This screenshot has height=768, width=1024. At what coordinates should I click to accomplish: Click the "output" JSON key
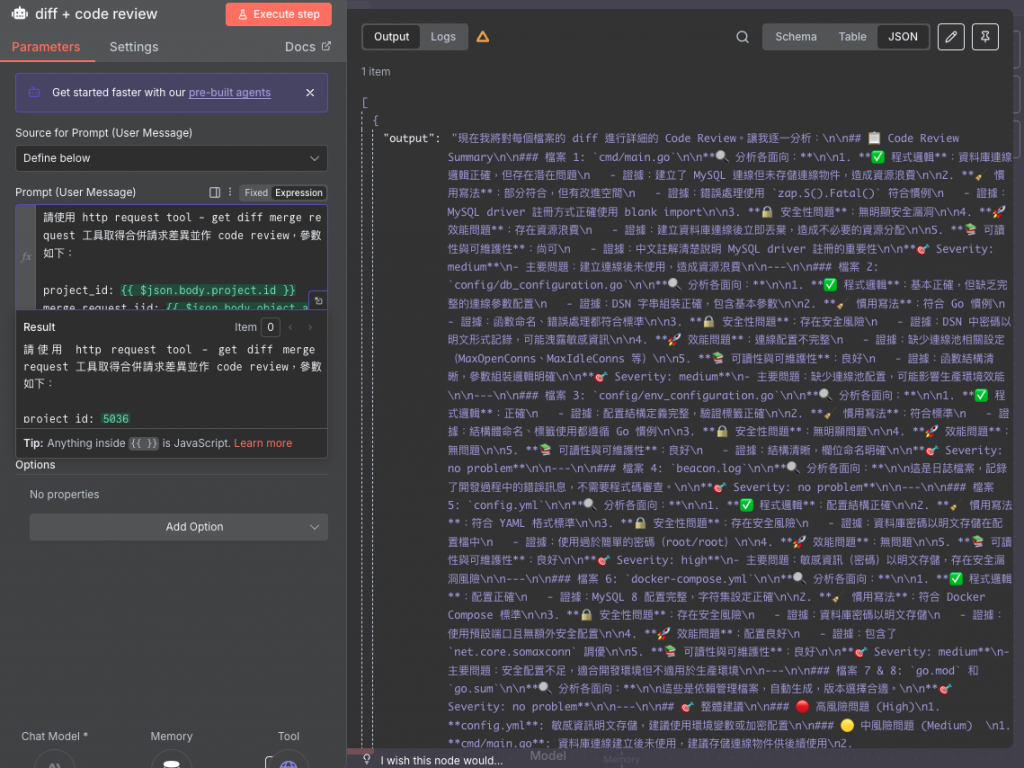coord(411,138)
